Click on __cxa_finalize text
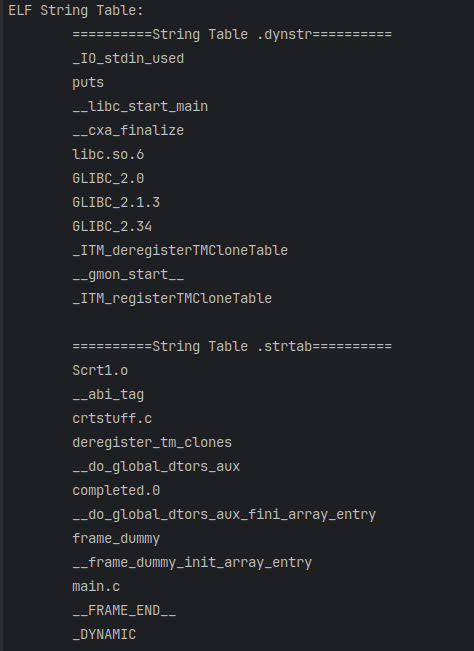The image size is (474, 651). coord(128,130)
